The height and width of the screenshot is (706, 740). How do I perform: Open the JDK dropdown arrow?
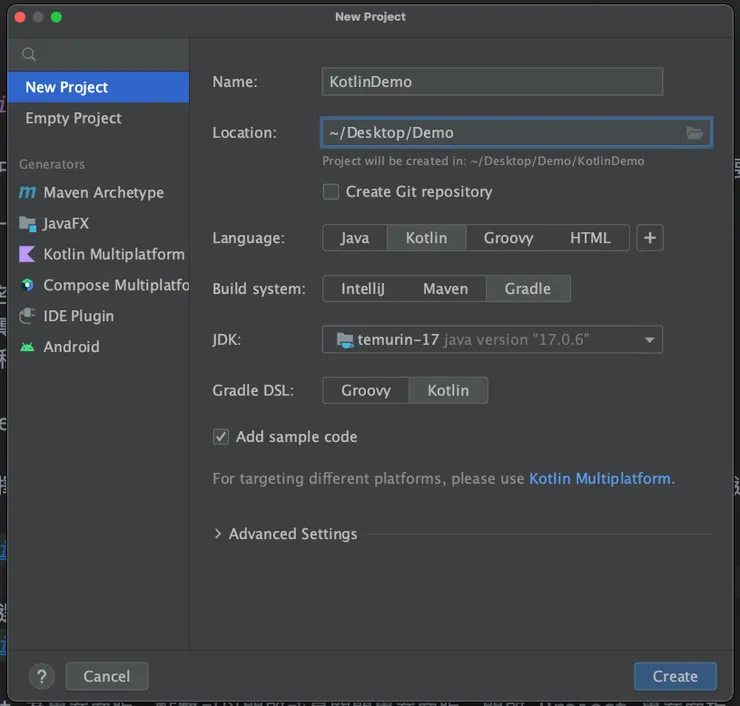click(x=649, y=340)
